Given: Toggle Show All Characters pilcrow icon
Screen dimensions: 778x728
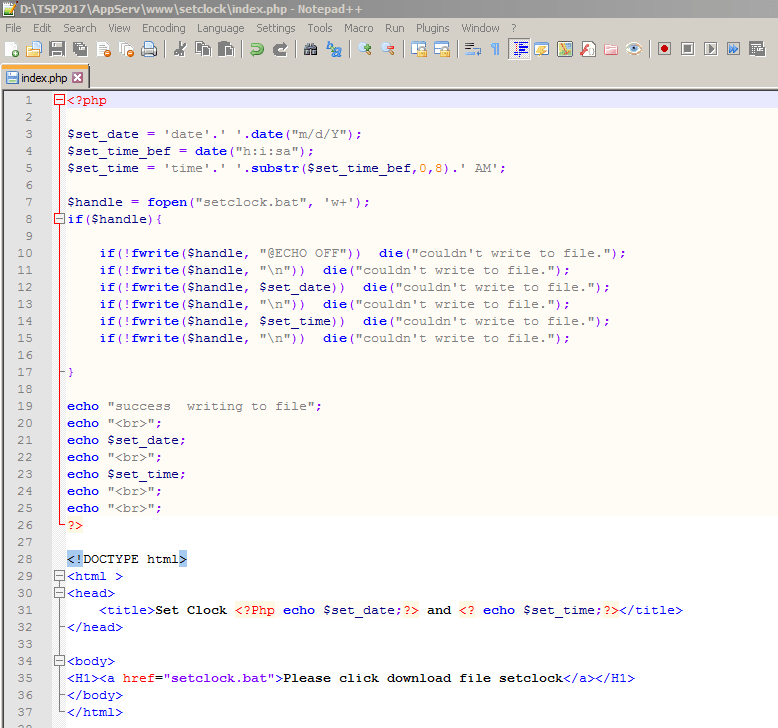Looking at the screenshot, I should pos(495,49).
